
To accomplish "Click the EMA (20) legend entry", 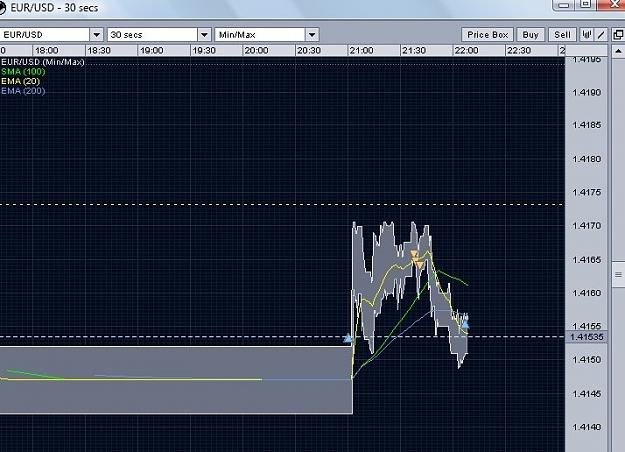I will pyautogui.click(x=20, y=81).
